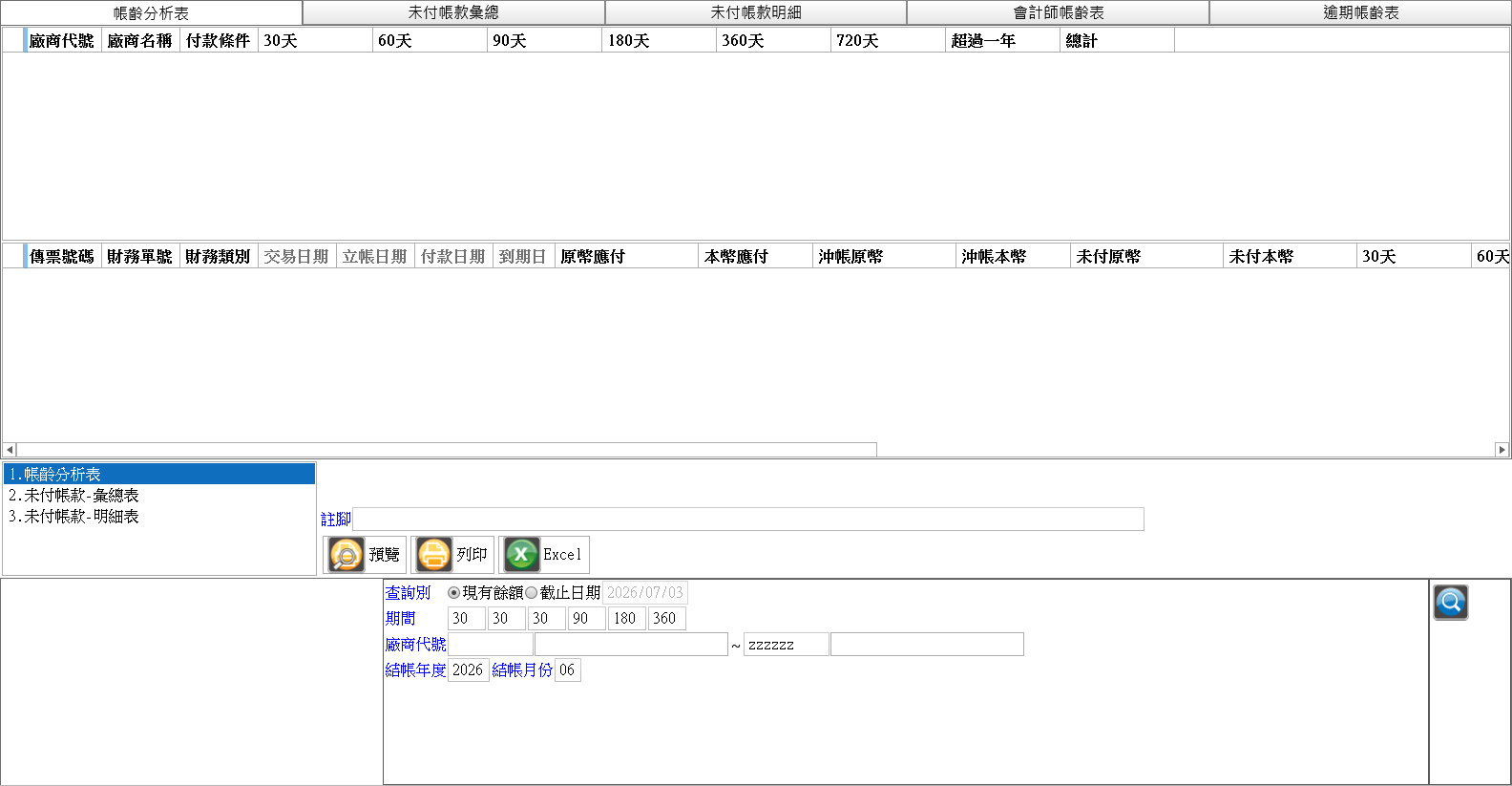Click the 傳票號碼 column header
Image resolution: width=1512 pixels, height=786 pixels.
(x=62, y=257)
